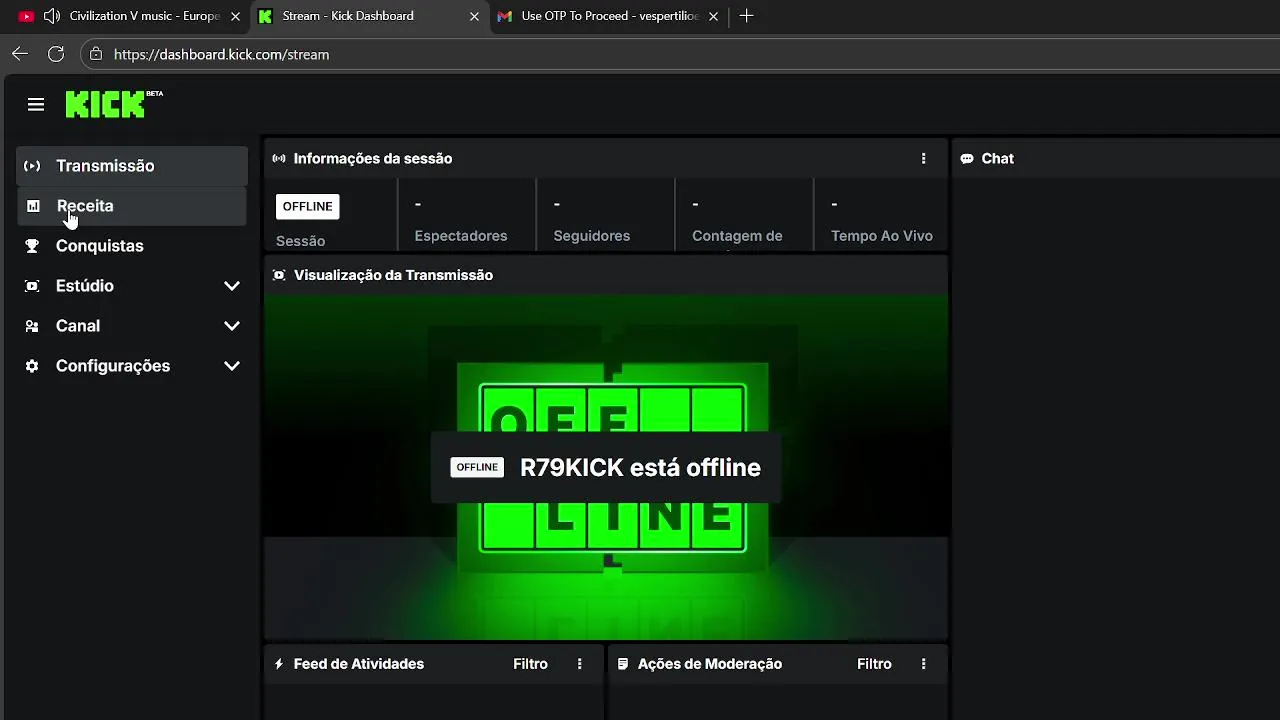Expand the Configurações section chevron
Viewport: 1280px width, 720px height.
pyautogui.click(x=232, y=366)
